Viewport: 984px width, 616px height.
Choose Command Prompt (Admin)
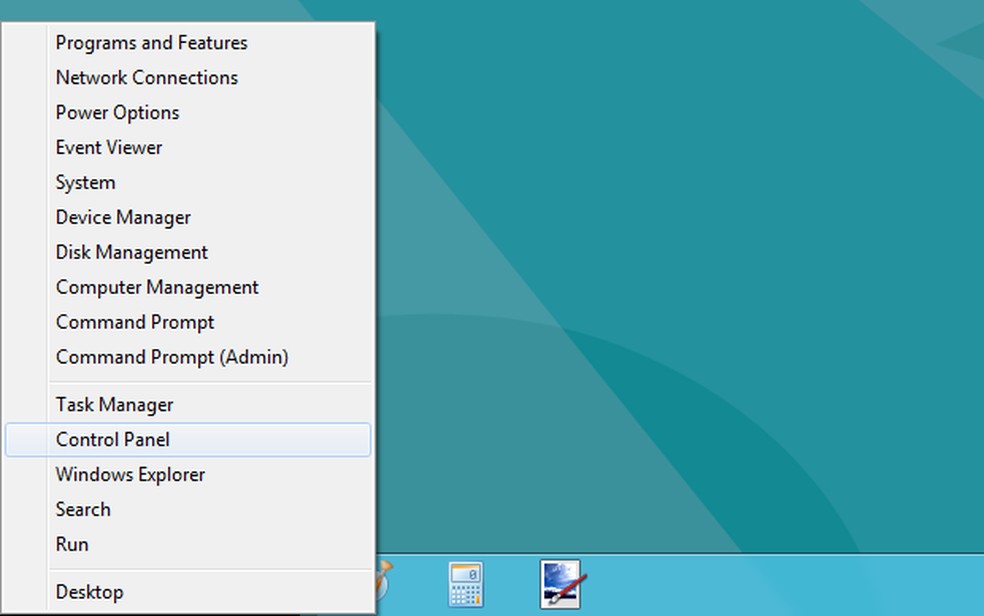point(188,357)
